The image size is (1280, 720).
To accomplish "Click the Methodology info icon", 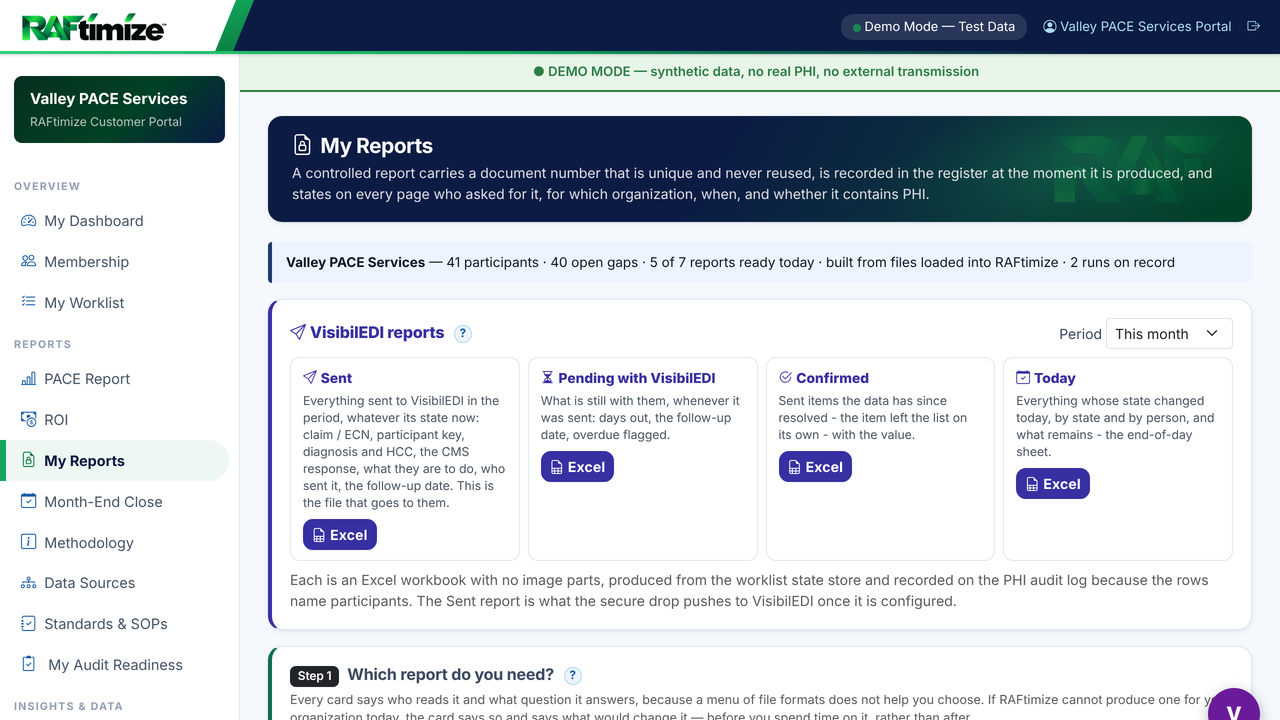I will coord(28,543).
